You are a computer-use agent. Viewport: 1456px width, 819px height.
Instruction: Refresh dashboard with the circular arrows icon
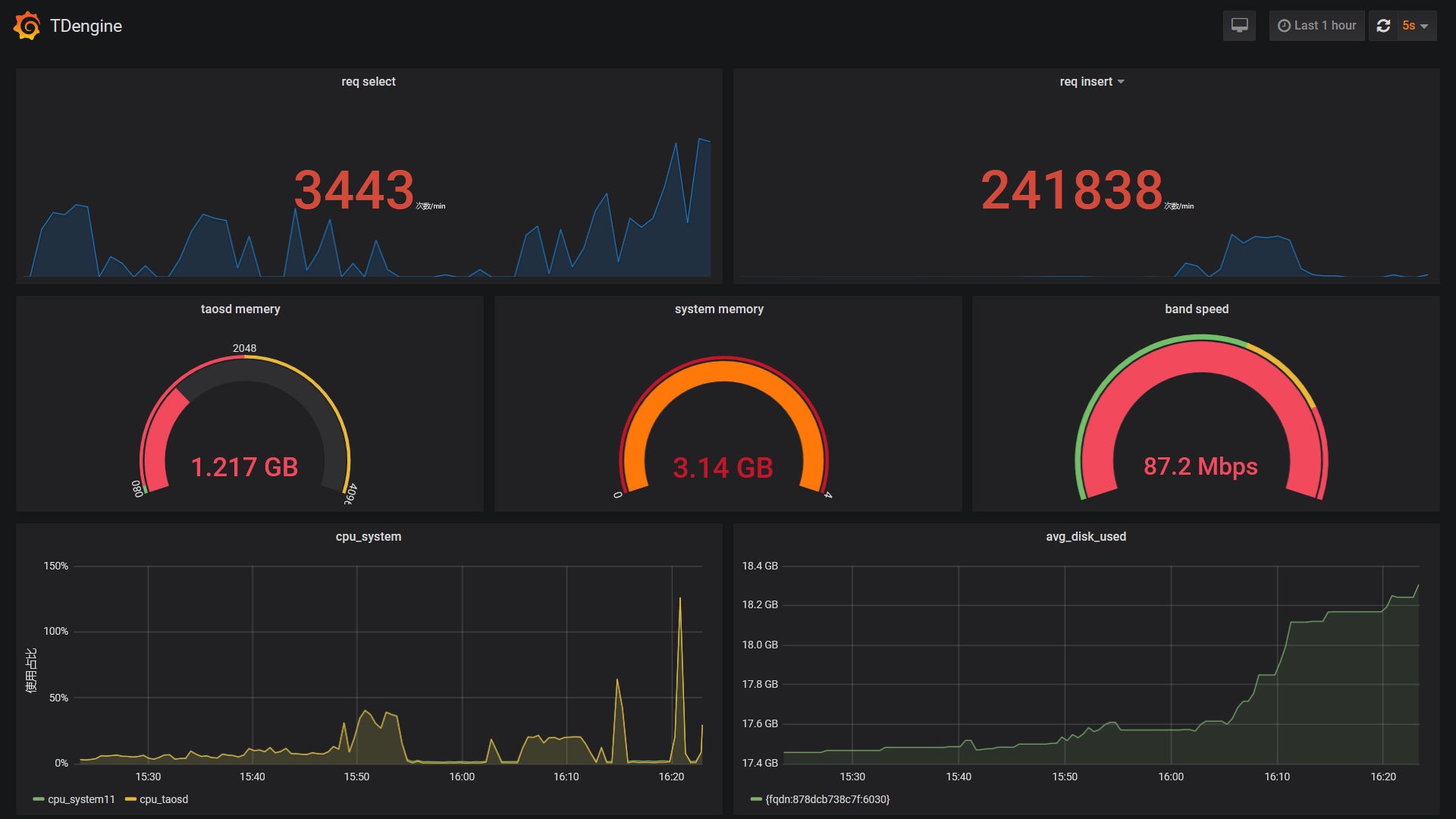(1383, 26)
